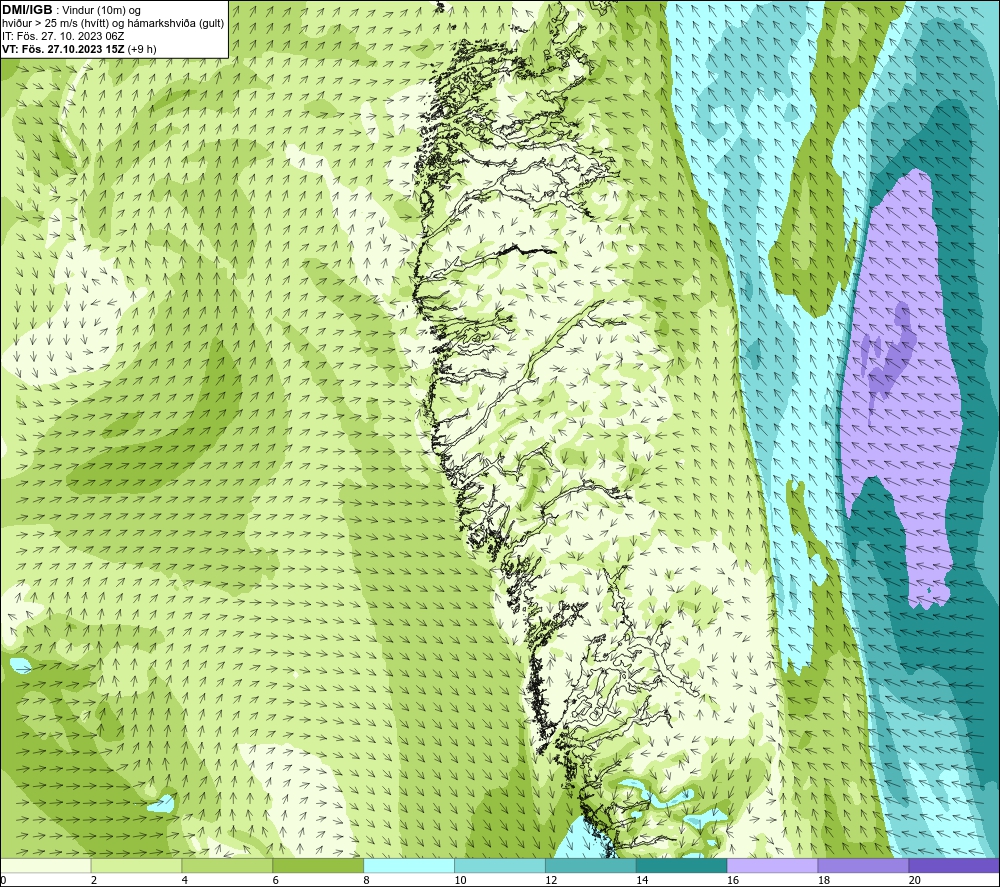This screenshot has height=887, width=1000.
Task: Click the "DMI/IGB" title text
Action: click(27, 10)
